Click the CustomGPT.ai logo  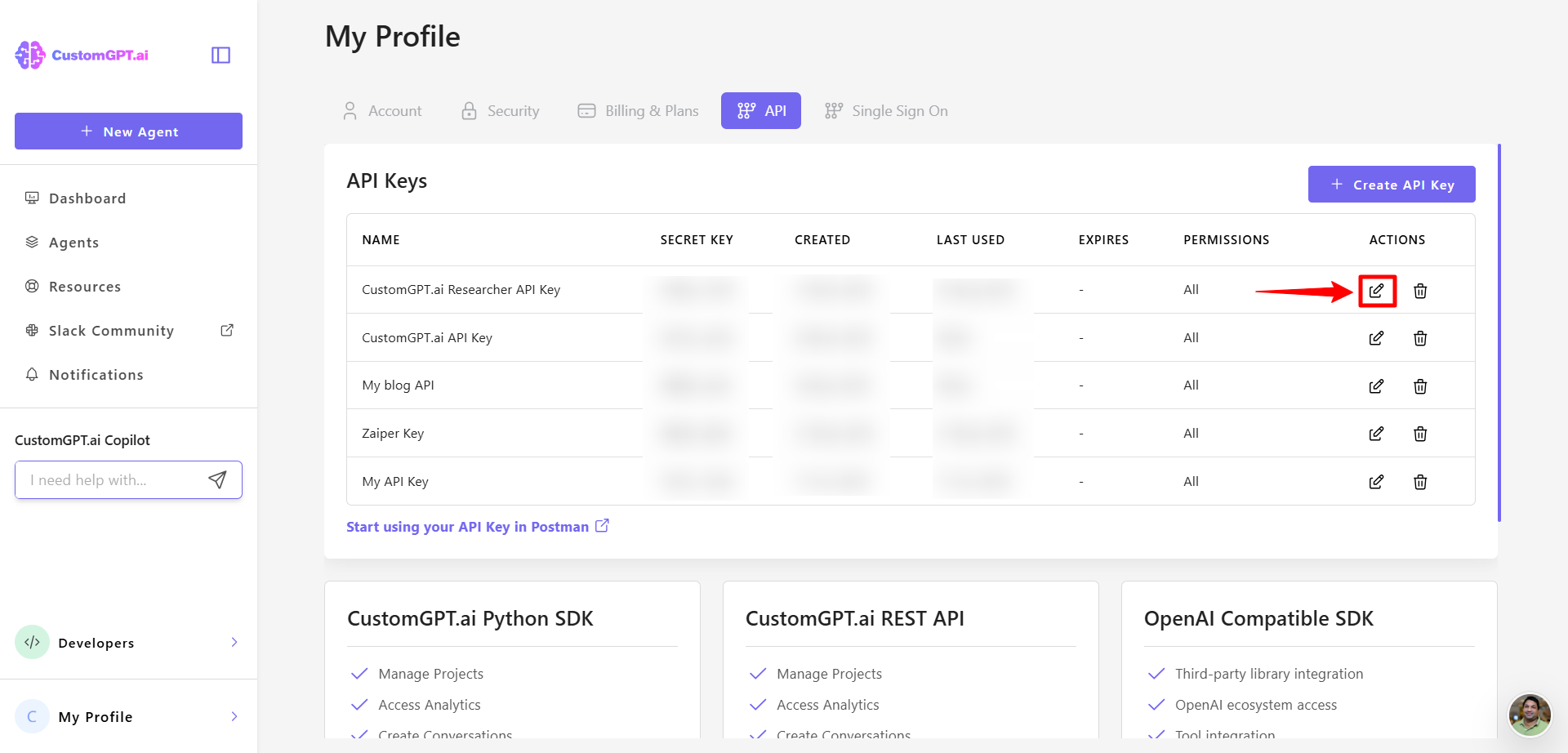pos(82,55)
